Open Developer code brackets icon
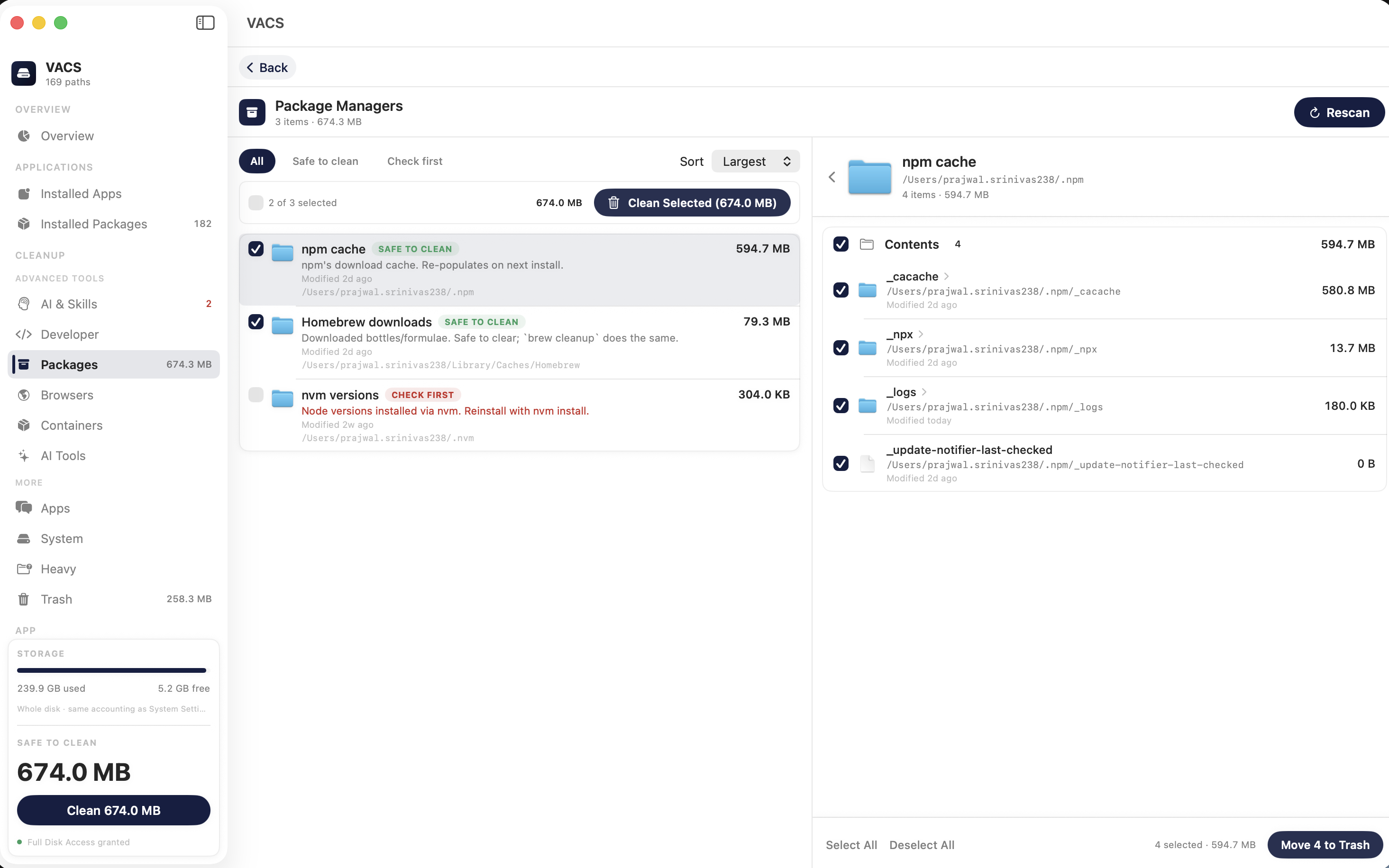This screenshot has height=868, width=1389. pos(24,334)
